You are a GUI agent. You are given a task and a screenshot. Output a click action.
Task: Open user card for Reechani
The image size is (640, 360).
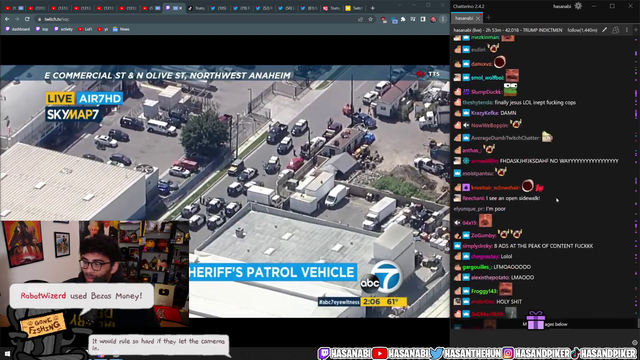(x=473, y=198)
